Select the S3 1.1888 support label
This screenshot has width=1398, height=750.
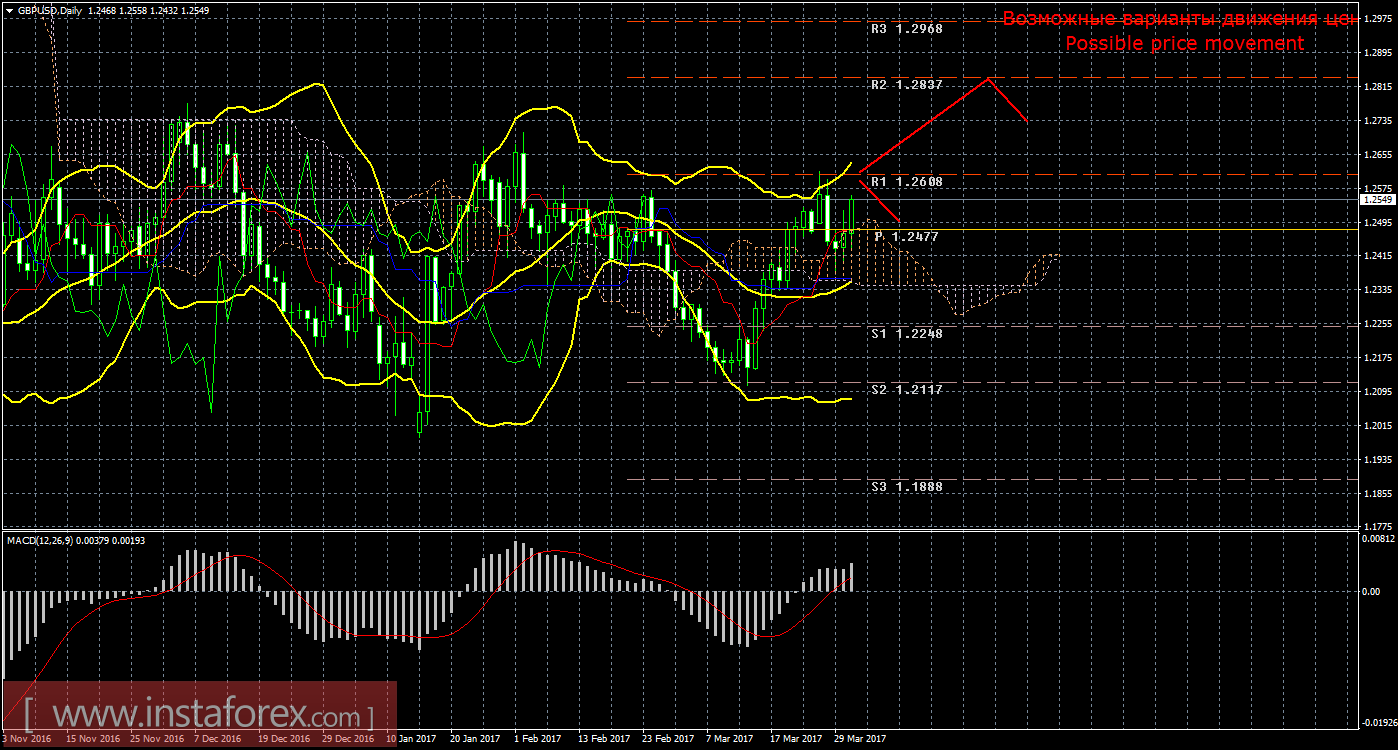[x=908, y=485]
